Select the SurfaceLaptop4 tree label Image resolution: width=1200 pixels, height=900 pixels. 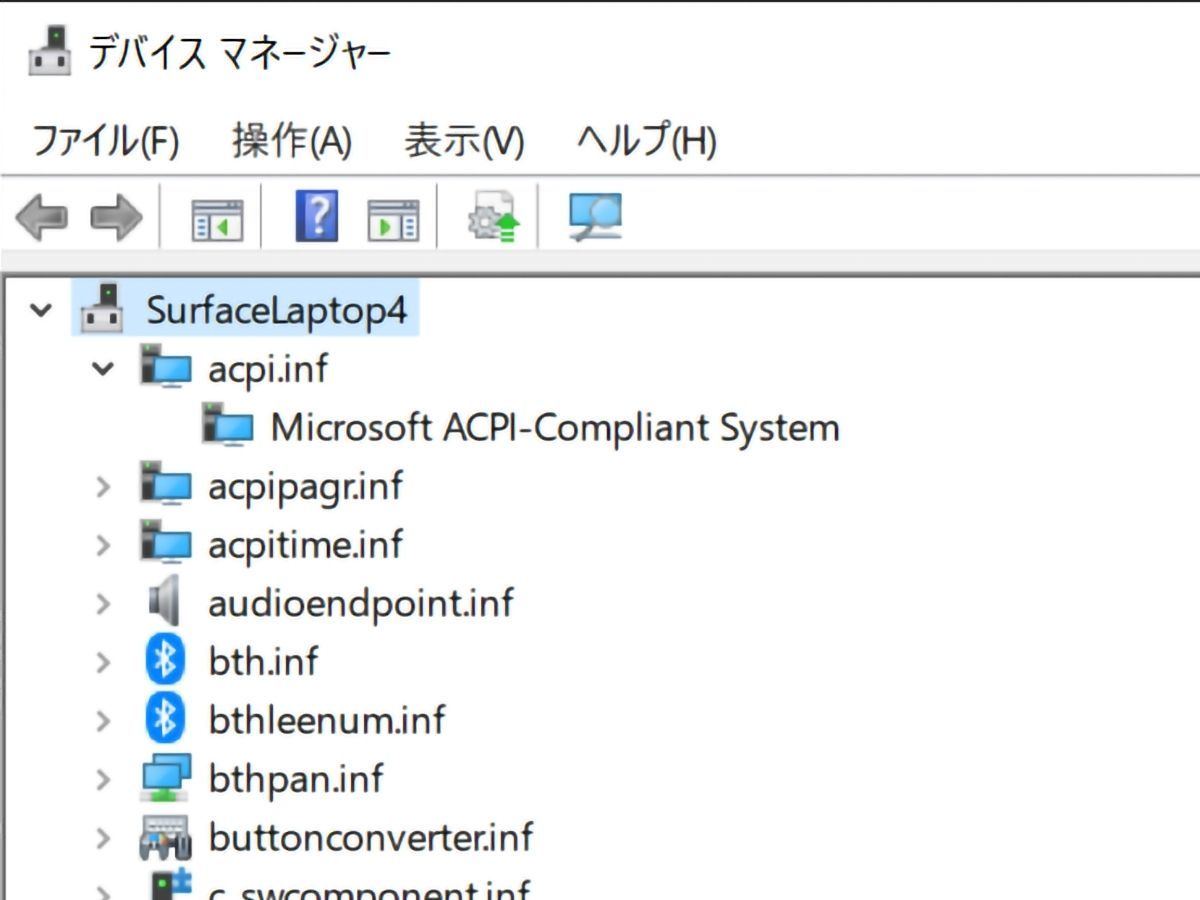(x=277, y=310)
